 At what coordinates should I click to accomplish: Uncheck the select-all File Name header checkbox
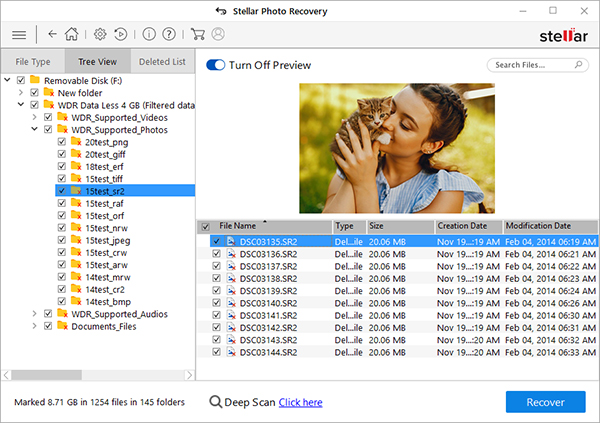tap(205, 227)
